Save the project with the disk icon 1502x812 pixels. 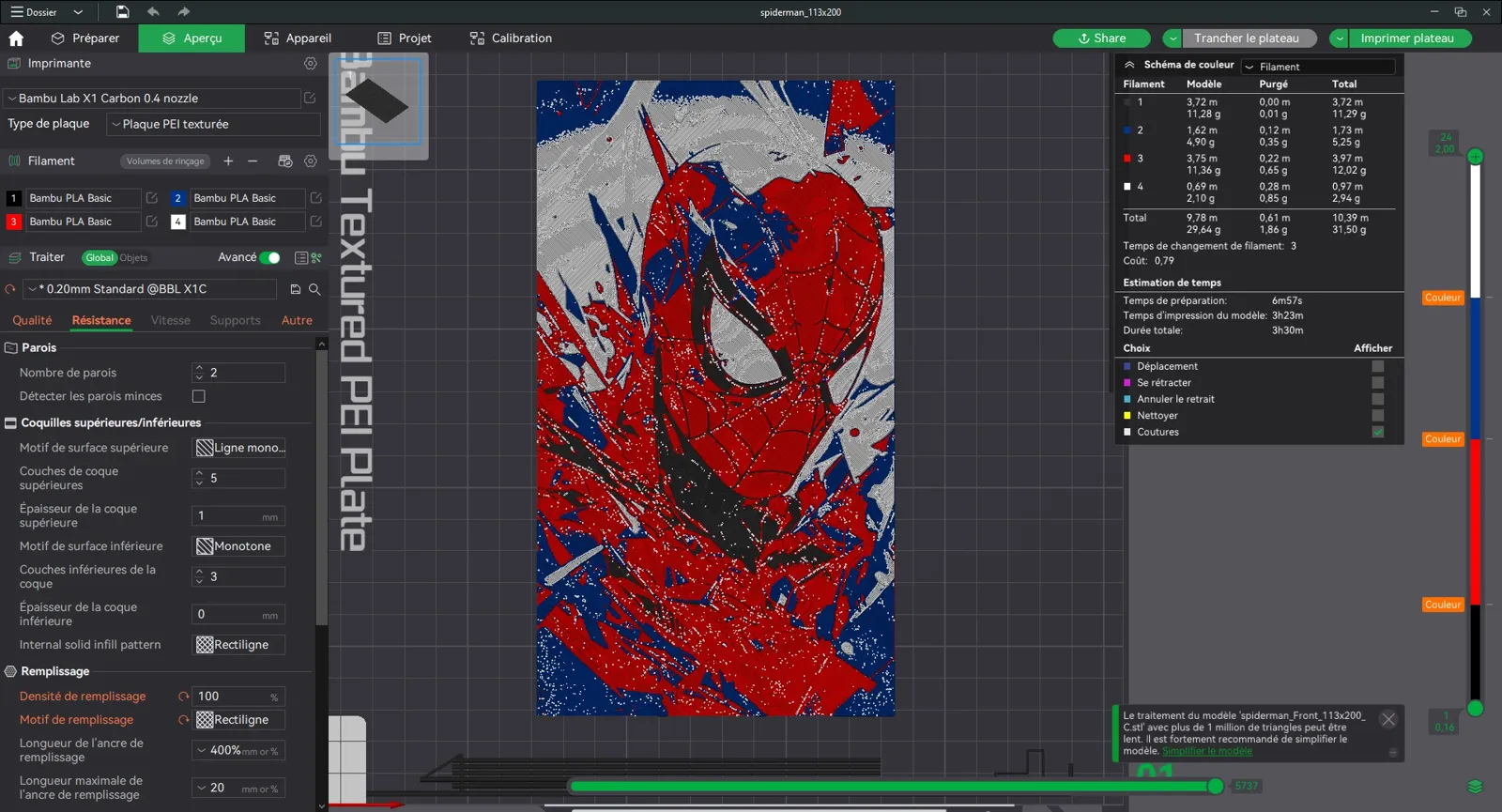pos(122,12)
